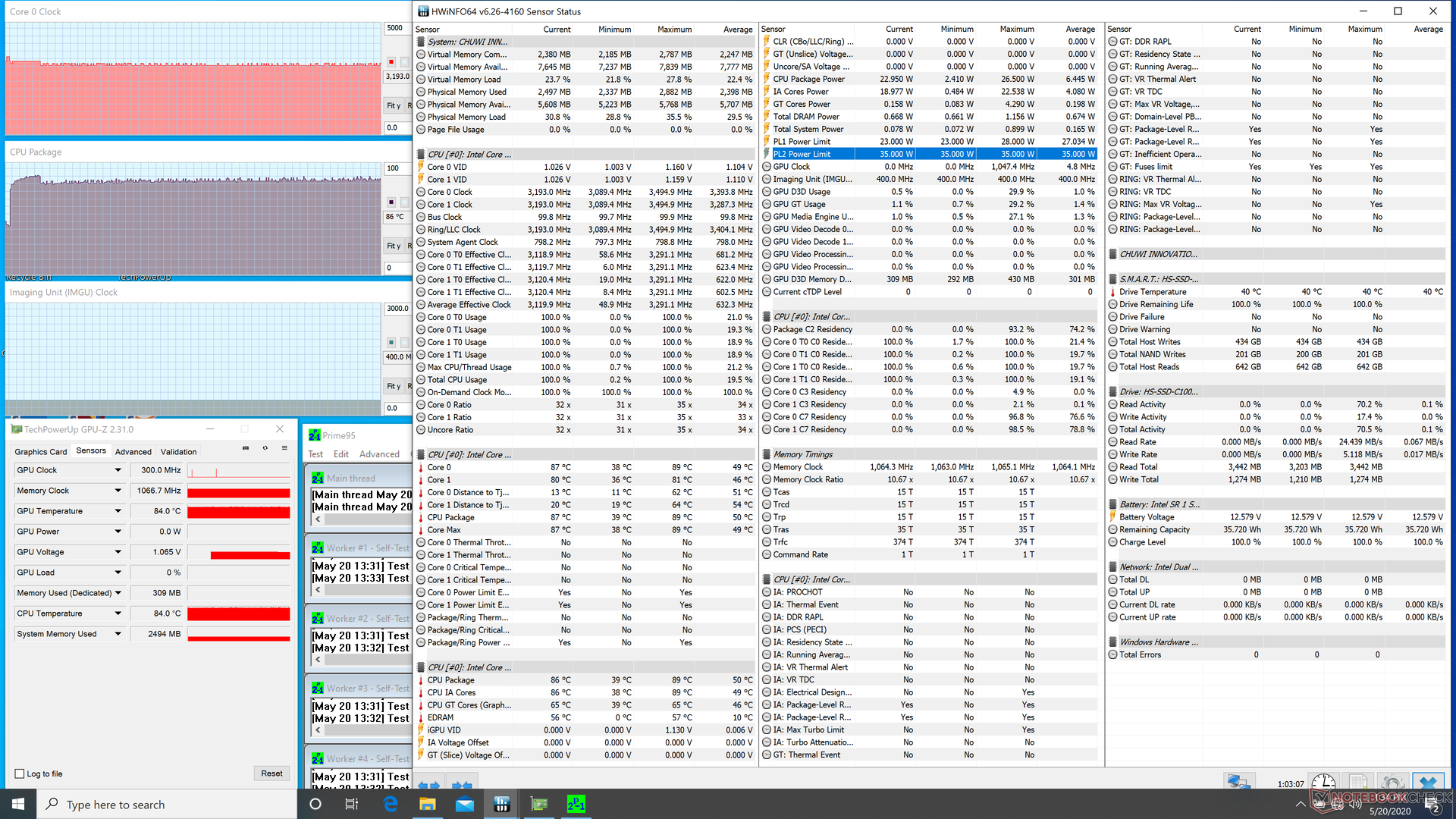This screenshot has width=1456, height=819.
Task: Edit CPU Package graph max value 100
Action: pos(397,168)
